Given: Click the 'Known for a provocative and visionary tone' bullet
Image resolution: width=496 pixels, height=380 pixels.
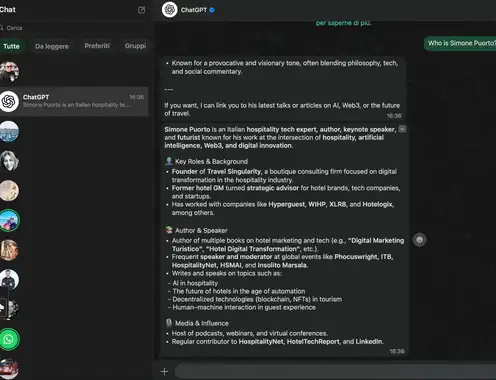Looking at the screenshot, I should [285, 67].
